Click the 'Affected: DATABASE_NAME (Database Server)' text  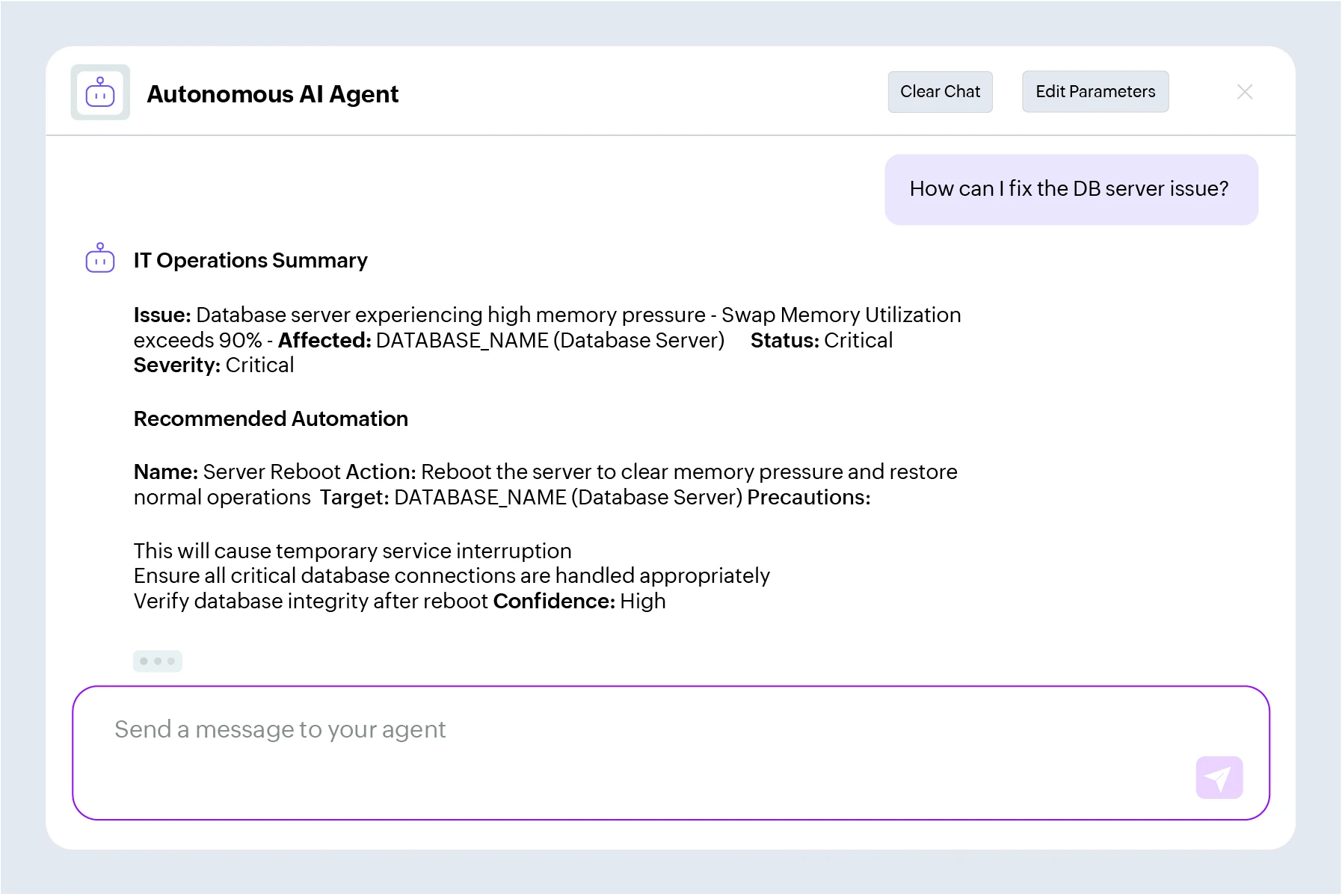coord(501,340)
